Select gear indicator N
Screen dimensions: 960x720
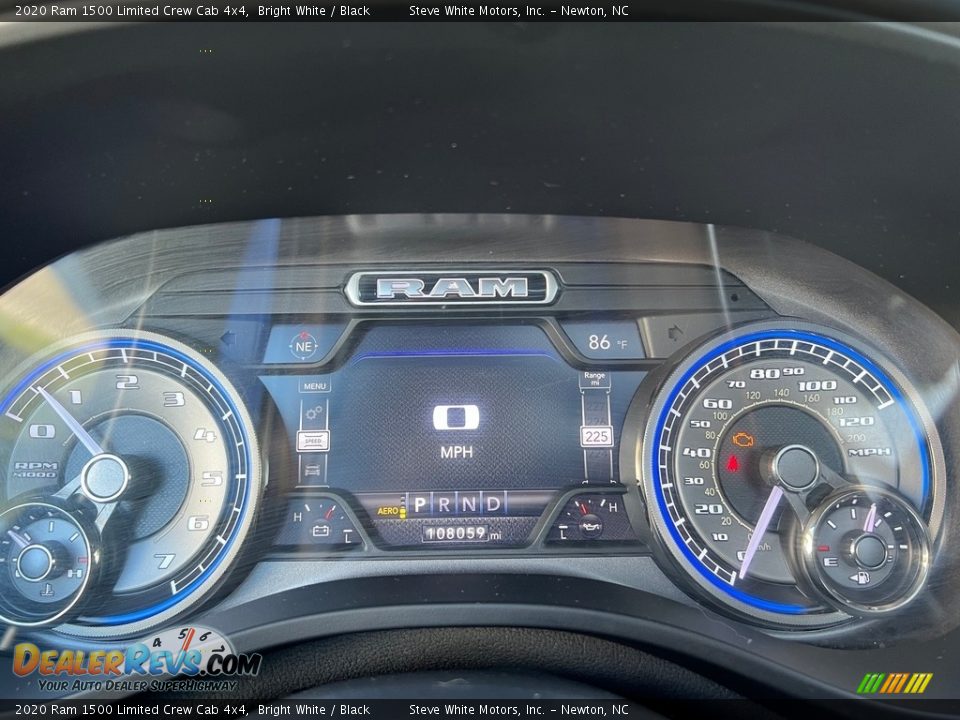click(x=468, y=504)
